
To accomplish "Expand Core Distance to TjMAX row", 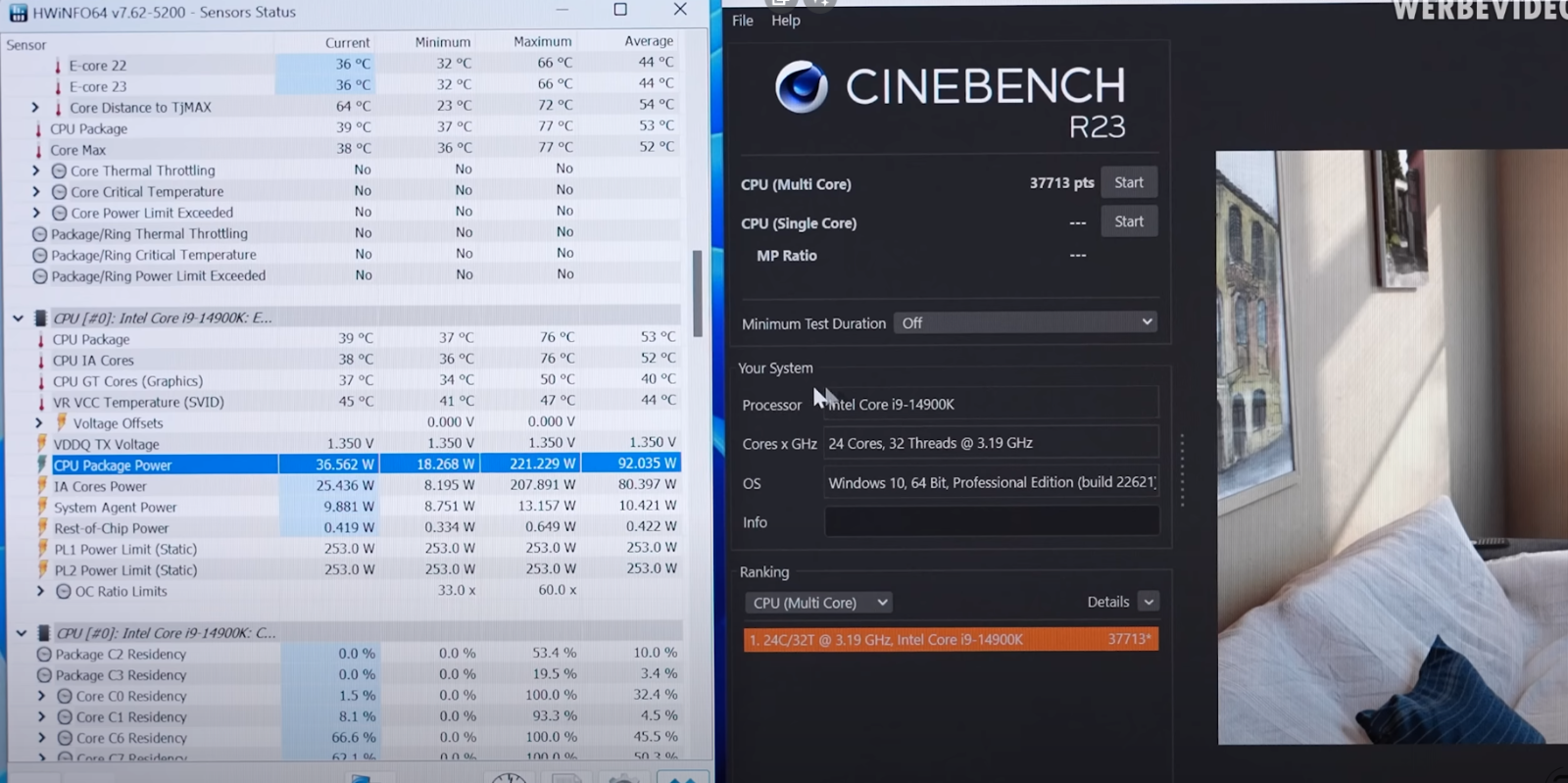I will 35,108.
